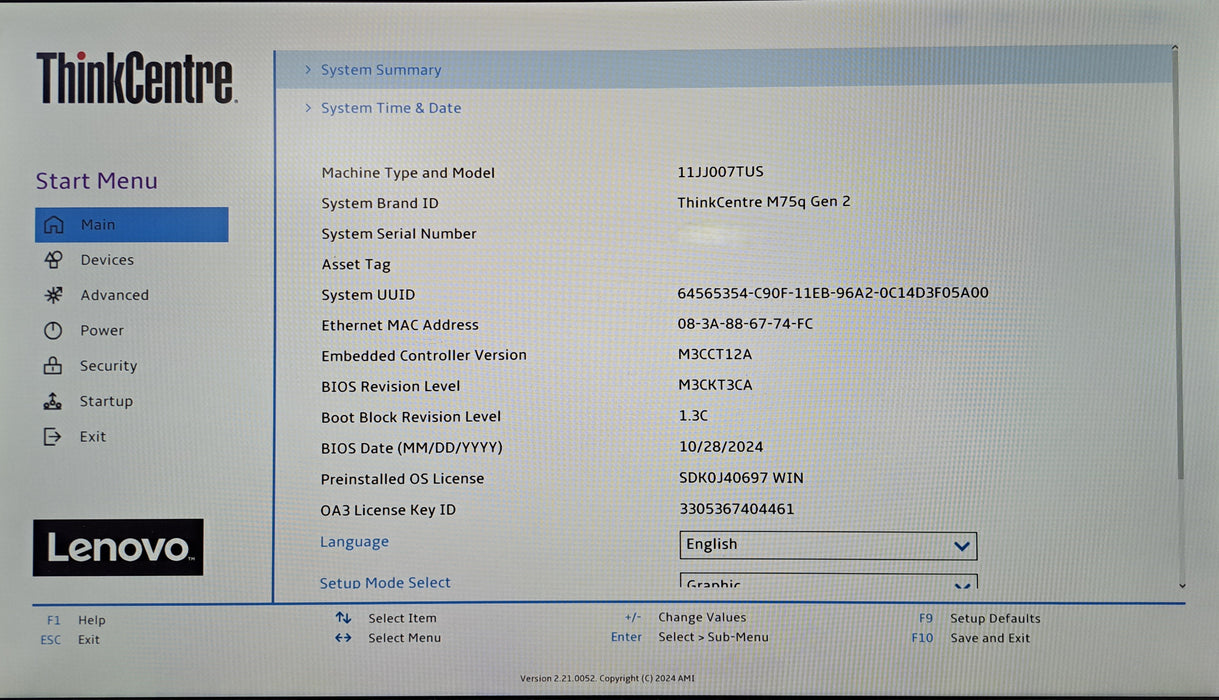Open the Startup menu
This screenshot has height=700, width=1219.
tap(106, 401)
